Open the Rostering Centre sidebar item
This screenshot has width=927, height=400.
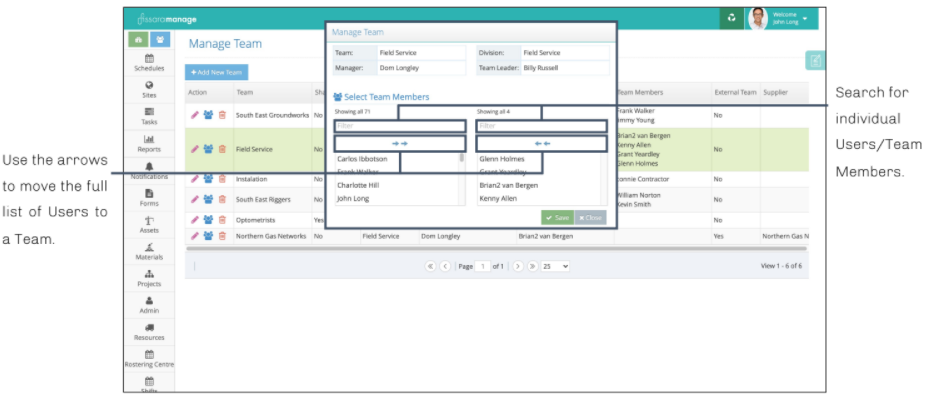tap(149, 359)
